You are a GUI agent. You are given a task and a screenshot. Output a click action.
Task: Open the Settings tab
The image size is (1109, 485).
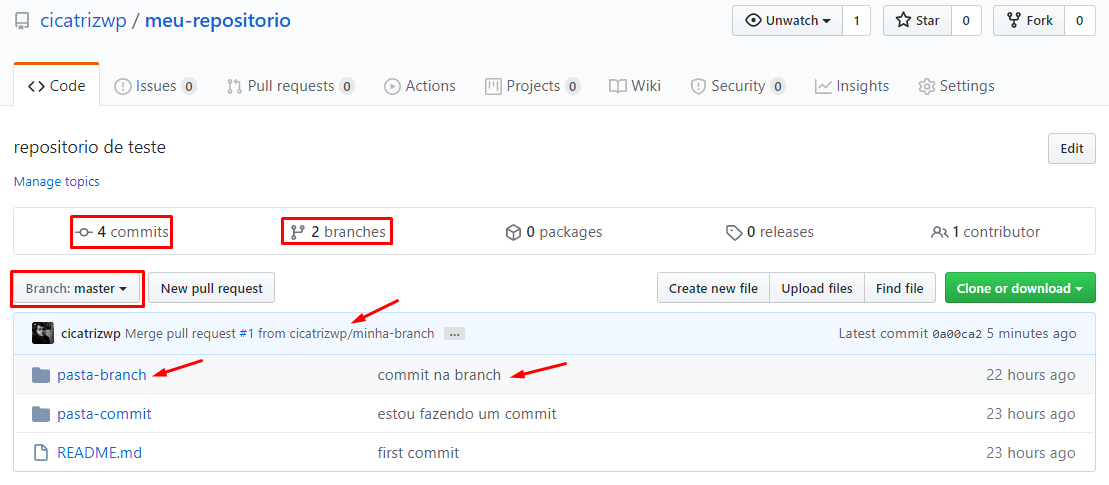(956, 86)
